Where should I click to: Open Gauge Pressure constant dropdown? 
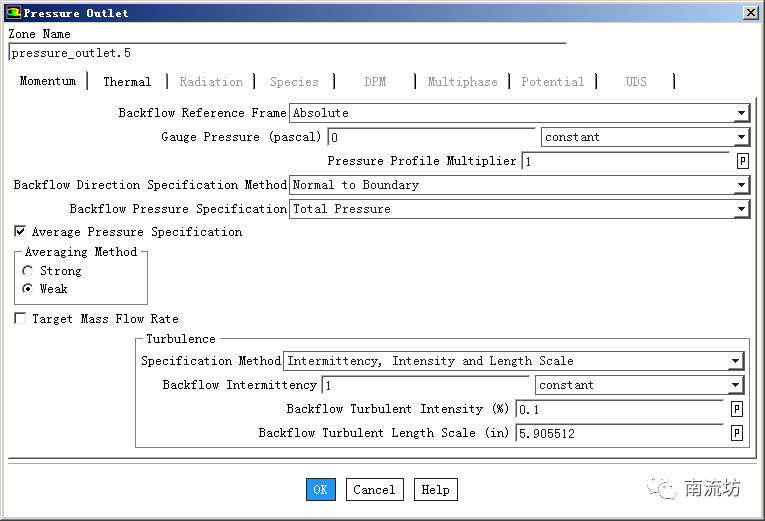[741, 137]
